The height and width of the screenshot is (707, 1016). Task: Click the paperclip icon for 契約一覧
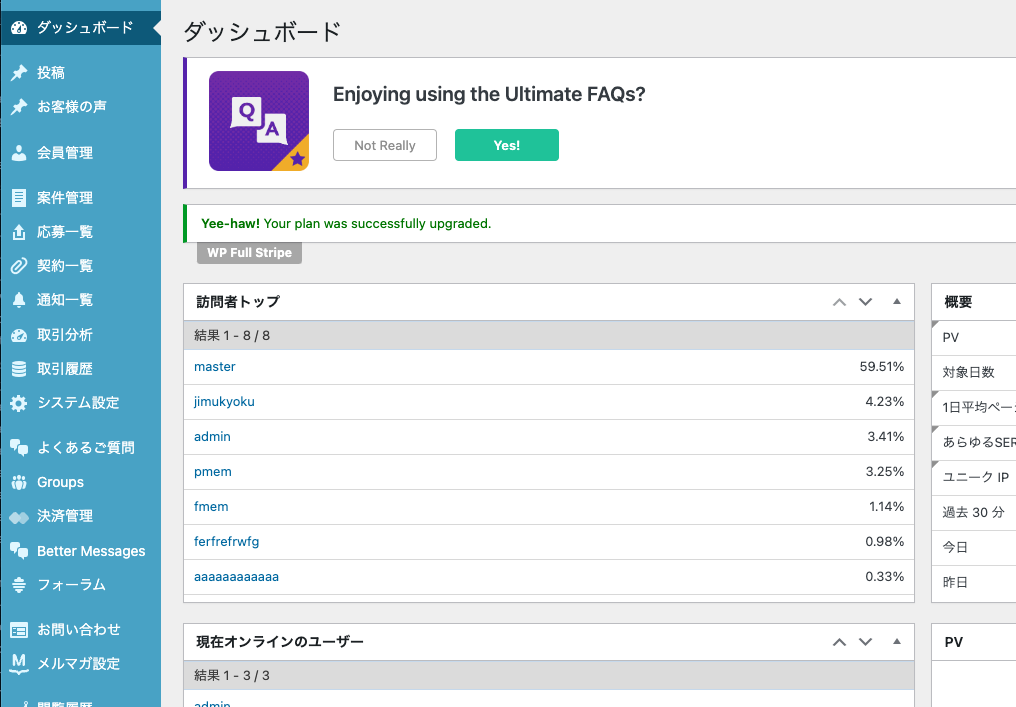pos(19,266)
